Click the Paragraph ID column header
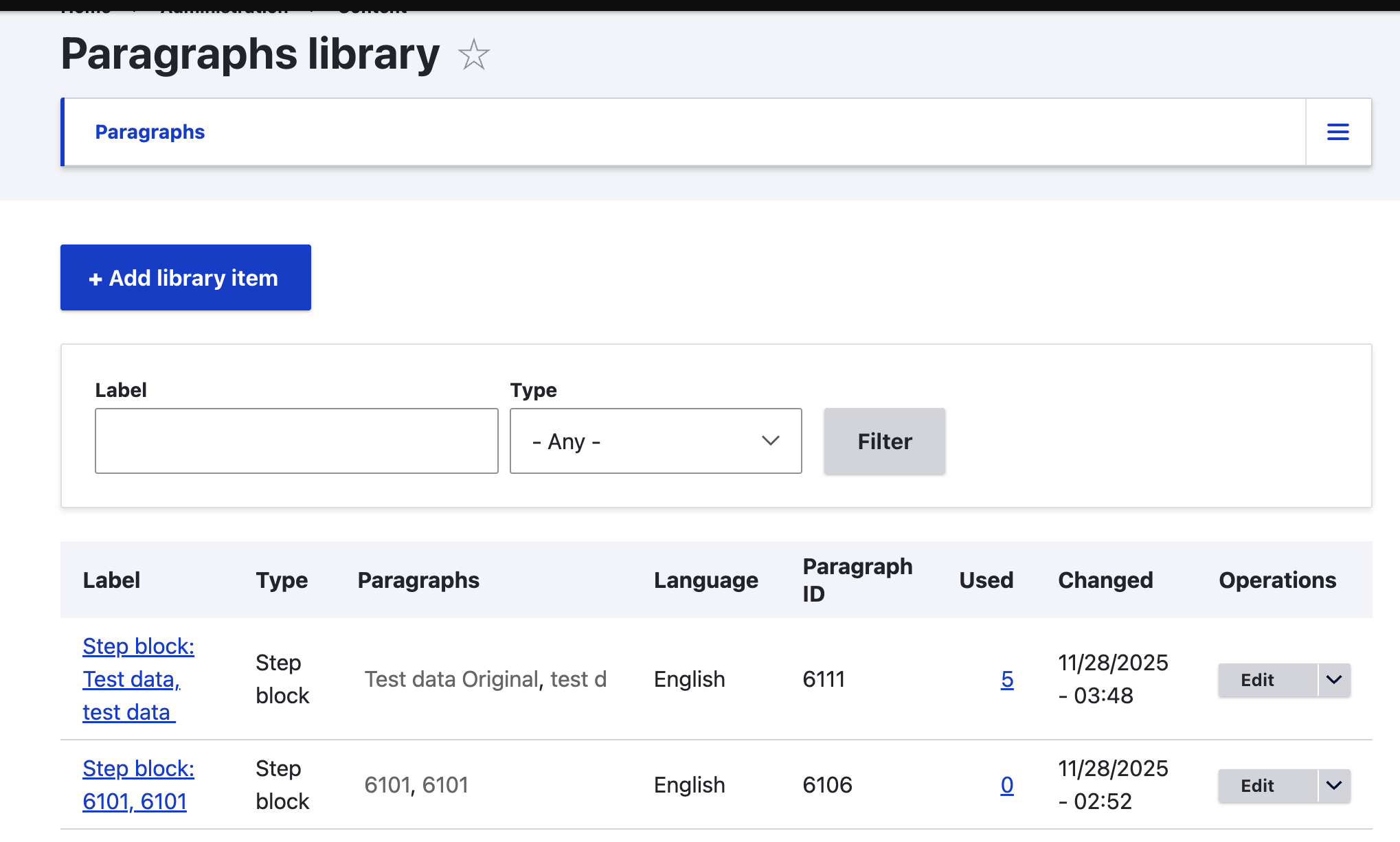Image resolution: width=1400 pixels, height=842 pixels. 857,580
